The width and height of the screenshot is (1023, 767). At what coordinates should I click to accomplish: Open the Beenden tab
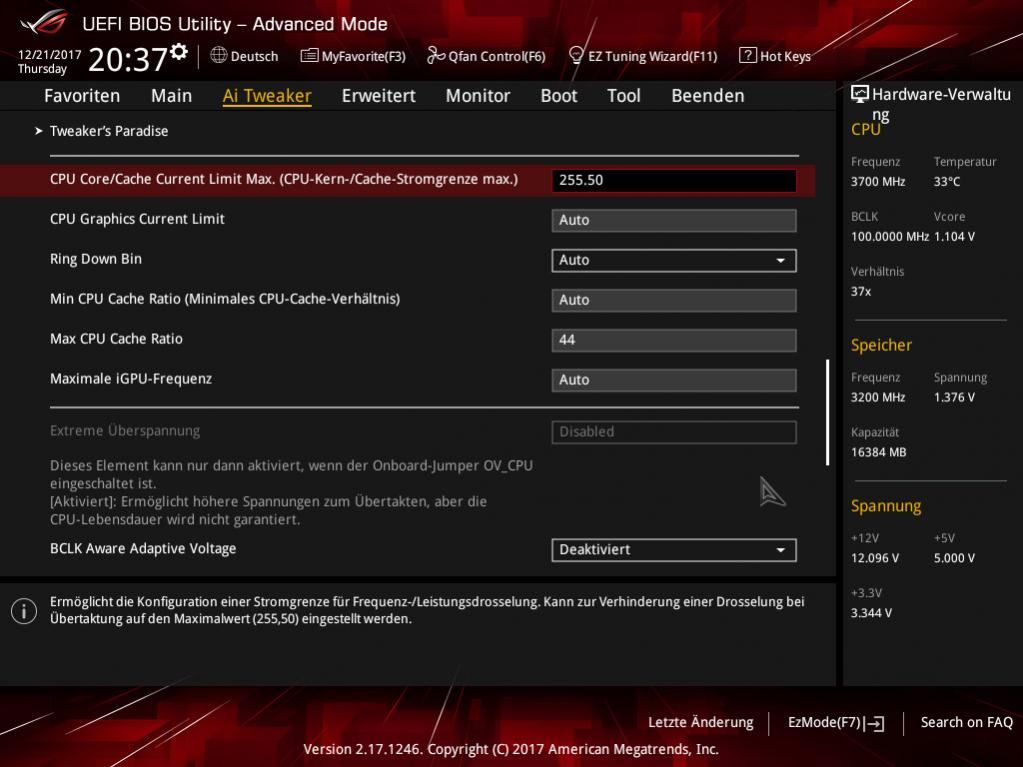708,96
